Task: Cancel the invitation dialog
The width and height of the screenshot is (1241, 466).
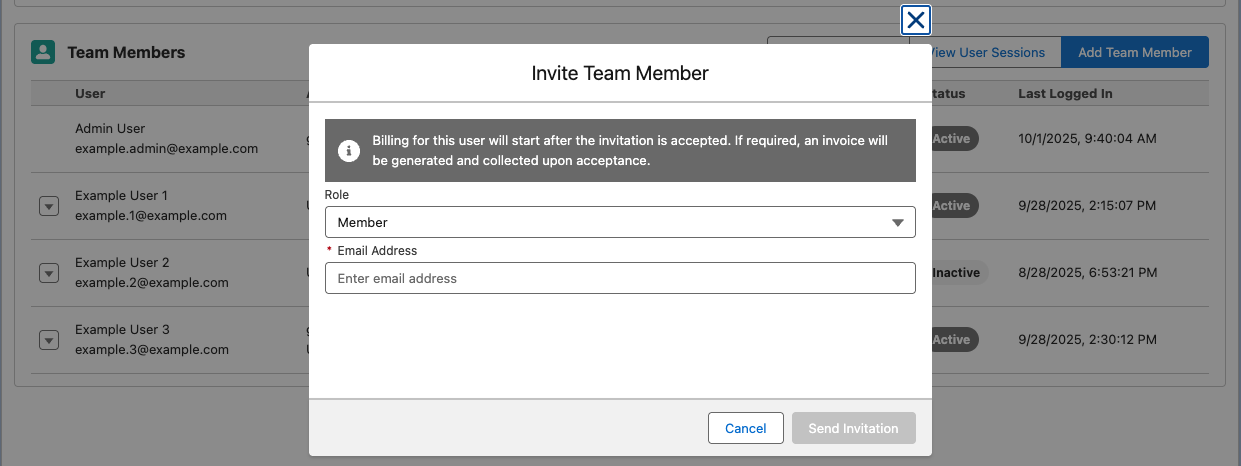Action: tap(745, 428)
